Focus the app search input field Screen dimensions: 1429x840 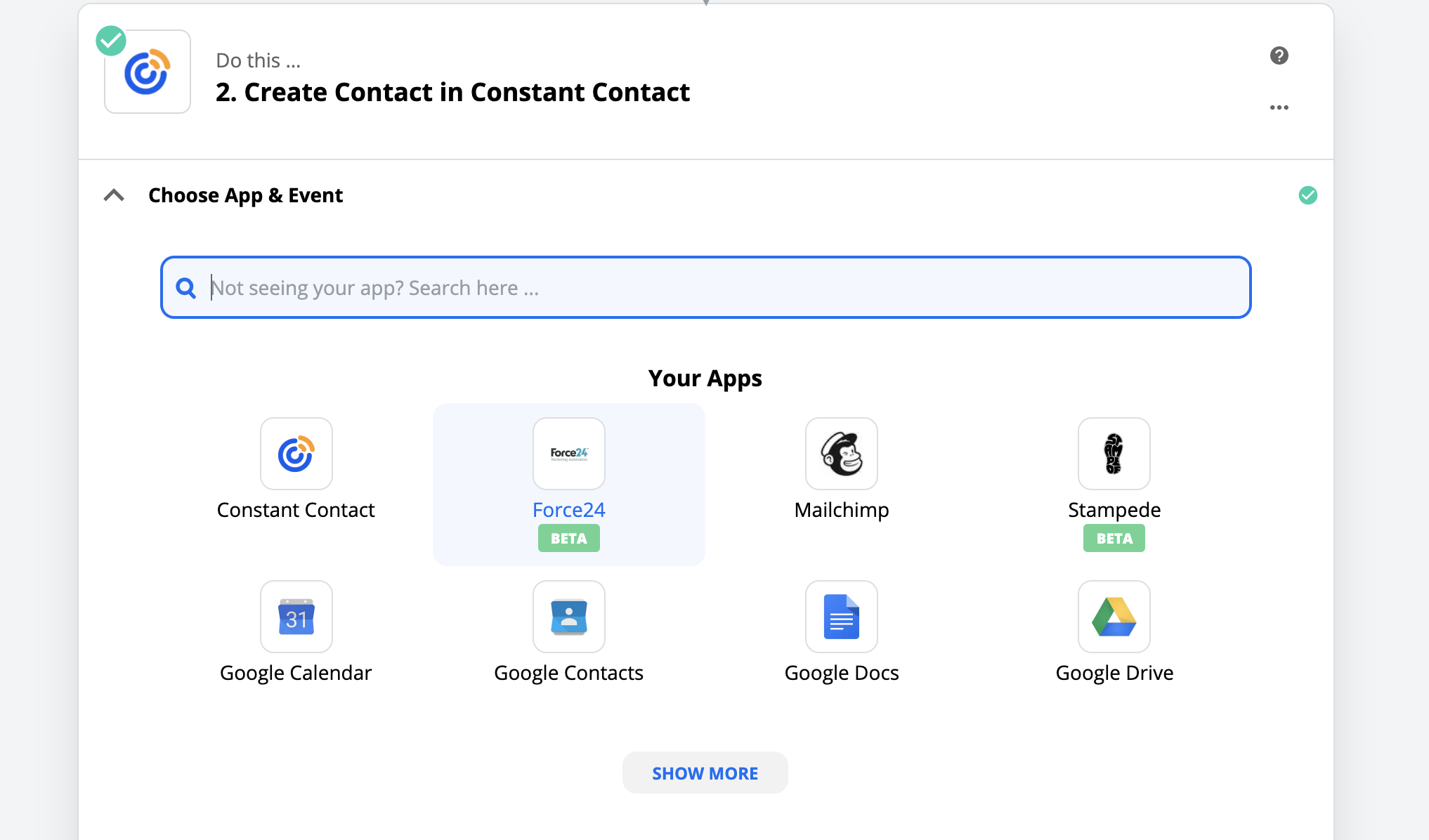(x=717, y=288)
